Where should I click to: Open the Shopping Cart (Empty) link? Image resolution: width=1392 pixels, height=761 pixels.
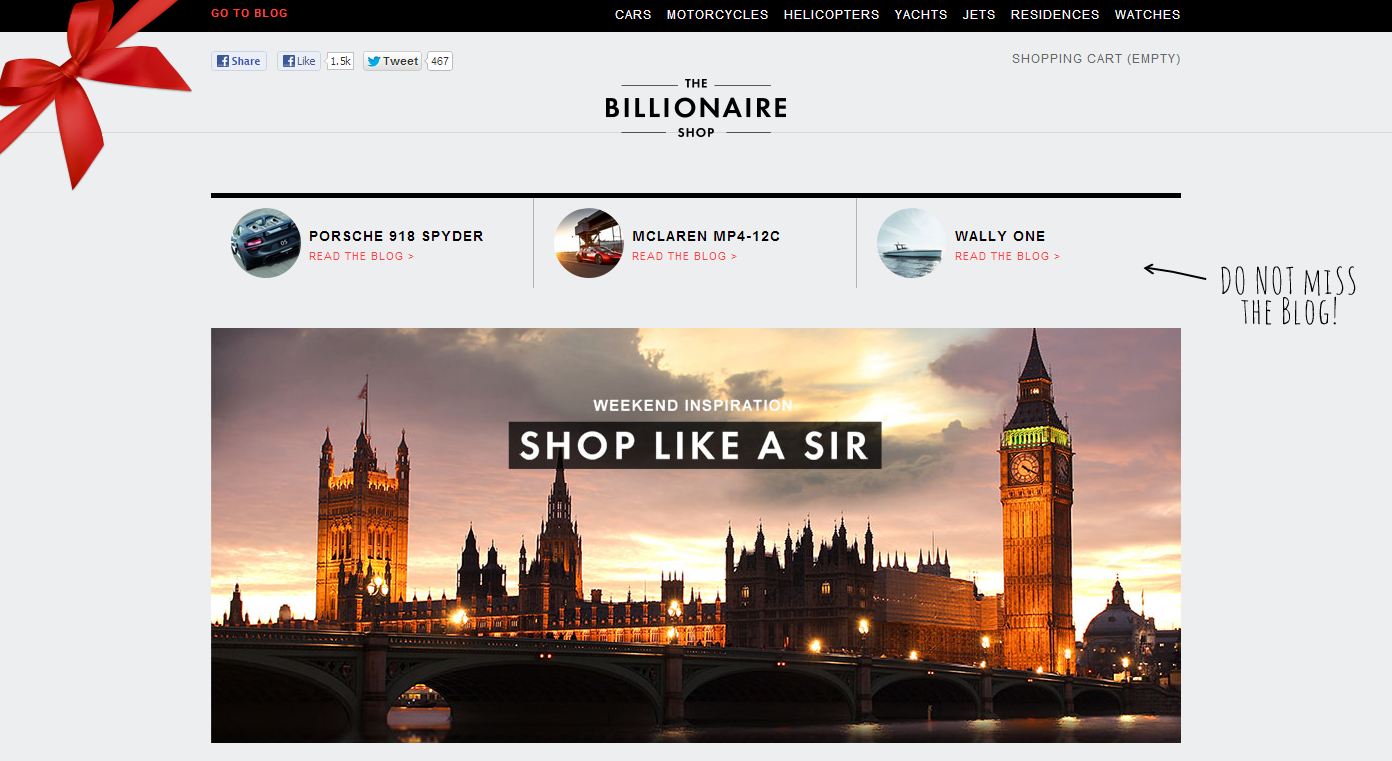coord(1096,59)
